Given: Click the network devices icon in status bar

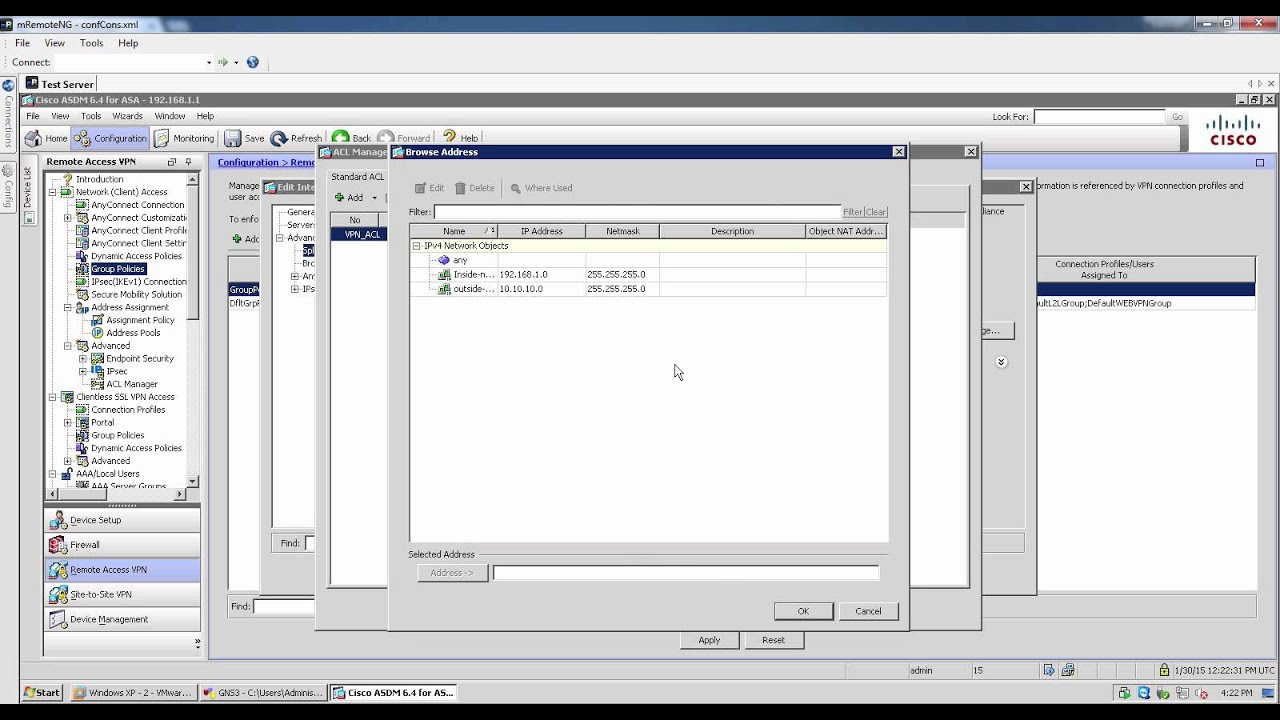Looking at the screenshot, I should click(1068, 670).
